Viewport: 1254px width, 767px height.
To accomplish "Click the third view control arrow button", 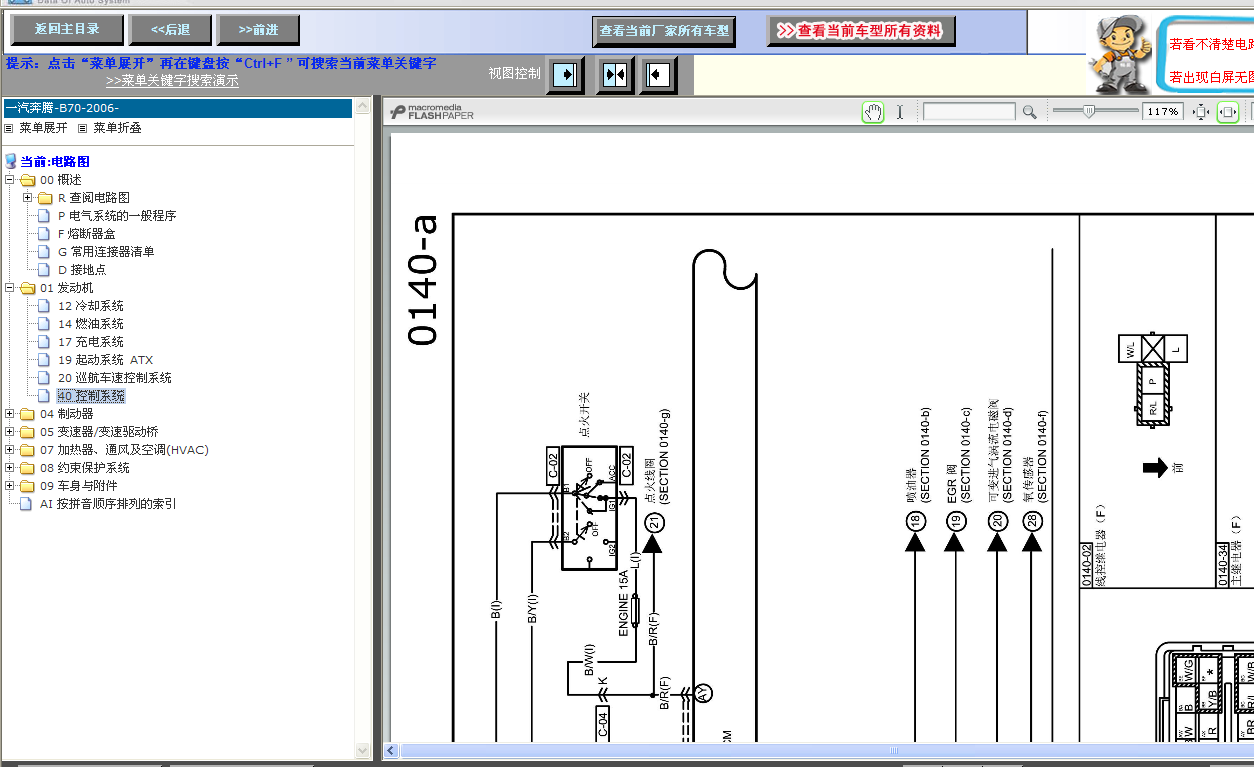I will 657,75.
